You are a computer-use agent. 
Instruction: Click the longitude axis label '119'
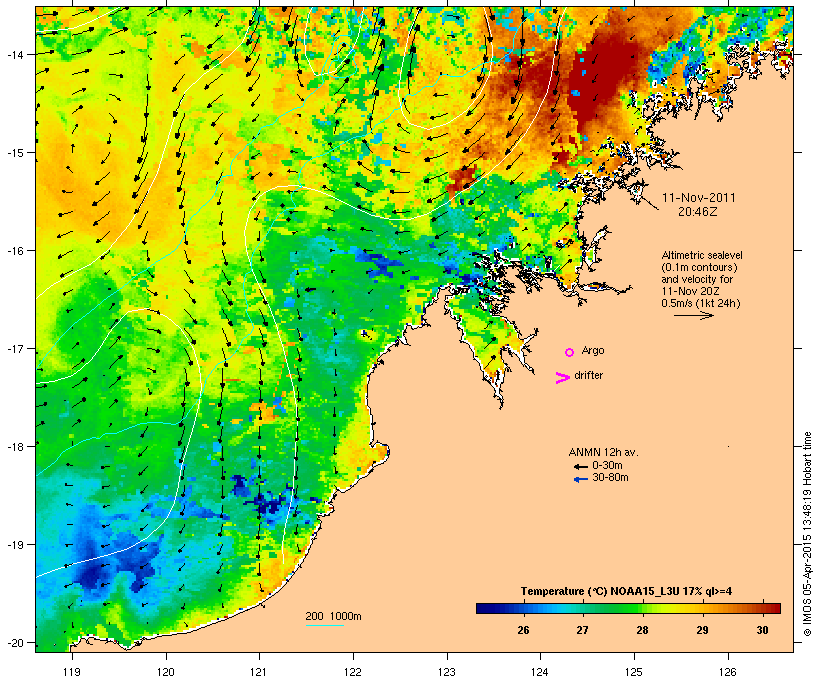pos(72,672)
